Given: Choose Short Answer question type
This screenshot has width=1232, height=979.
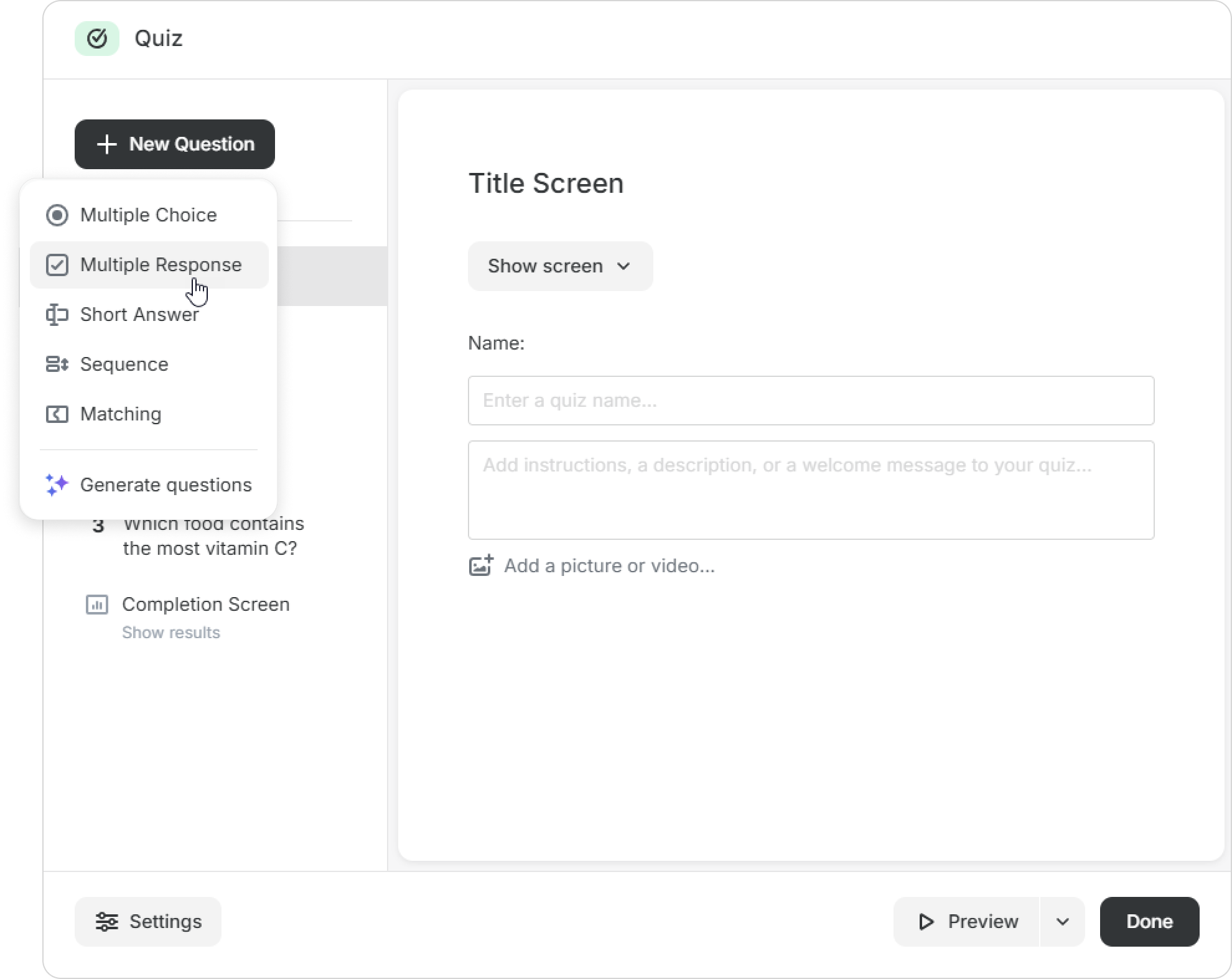Looking at the screenshot, I should (149, 315).
